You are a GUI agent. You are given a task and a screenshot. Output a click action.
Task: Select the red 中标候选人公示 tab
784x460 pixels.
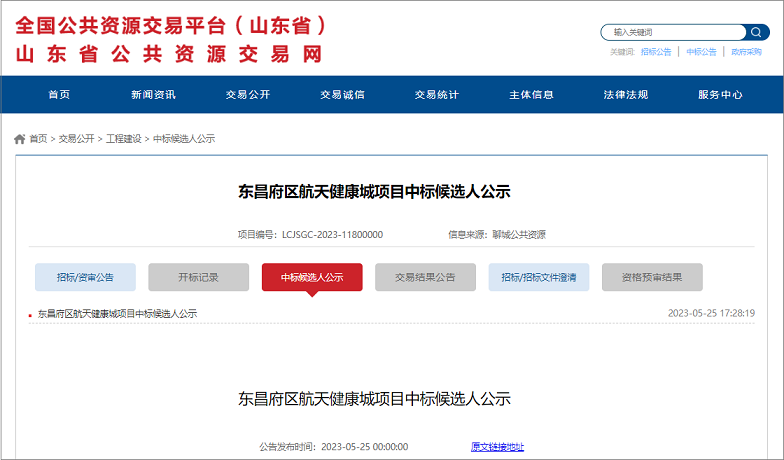[312, 277]
